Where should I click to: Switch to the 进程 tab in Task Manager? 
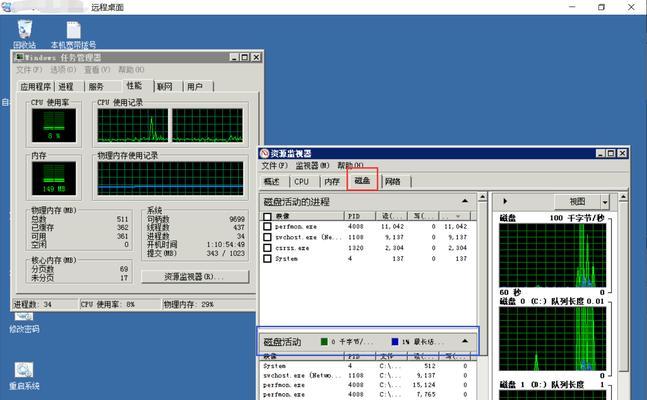66,87
